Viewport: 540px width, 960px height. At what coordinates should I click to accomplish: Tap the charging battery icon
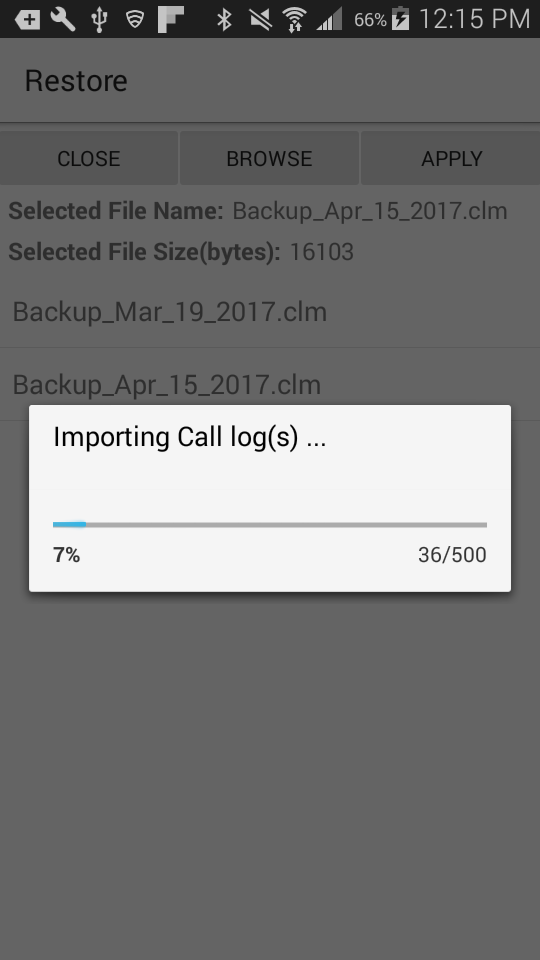point(400,19)
